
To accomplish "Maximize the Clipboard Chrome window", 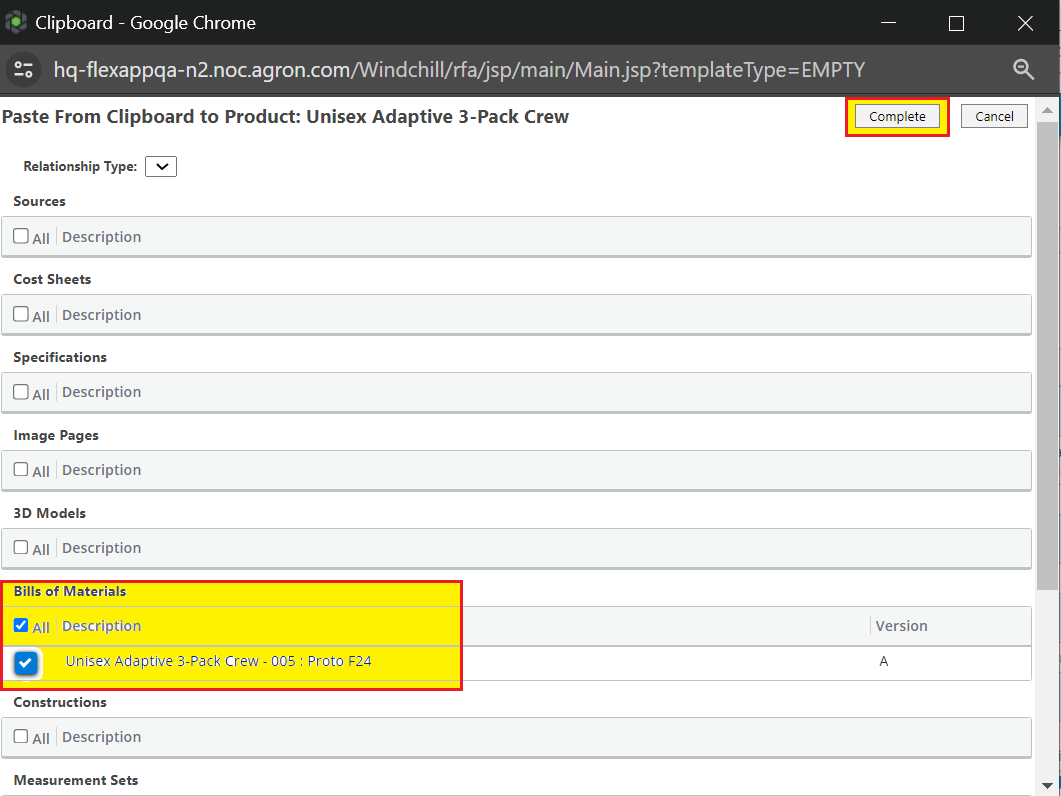I will [956, 23].
